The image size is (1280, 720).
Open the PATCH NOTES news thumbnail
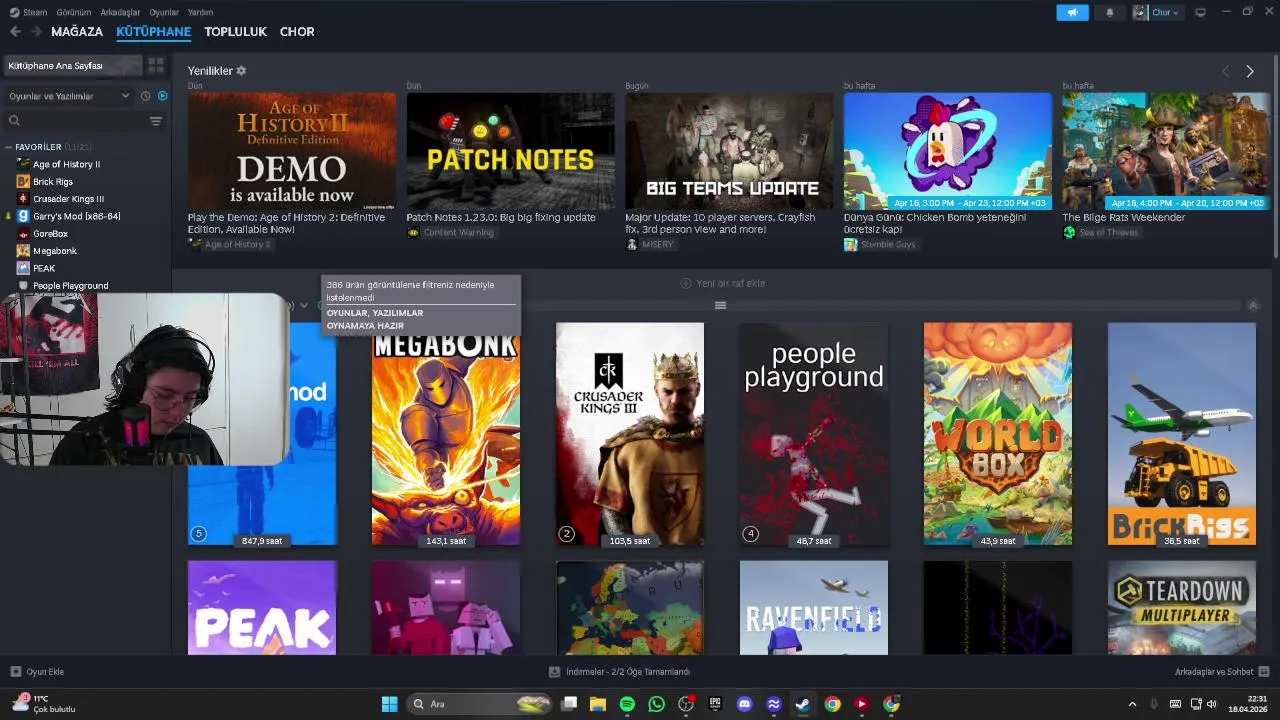tap(510, 151)
